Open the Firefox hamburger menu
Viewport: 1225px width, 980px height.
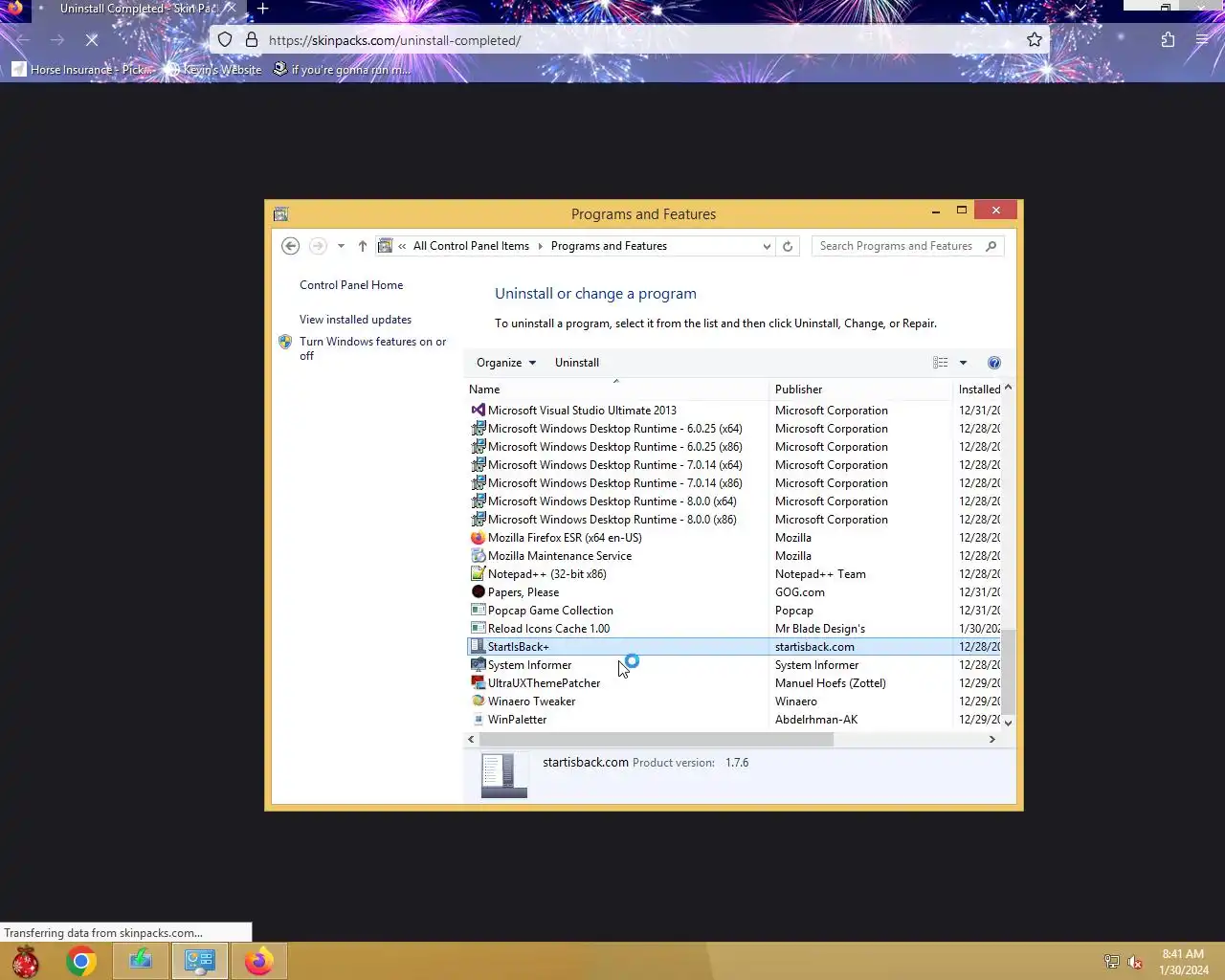click(1202, 40)
